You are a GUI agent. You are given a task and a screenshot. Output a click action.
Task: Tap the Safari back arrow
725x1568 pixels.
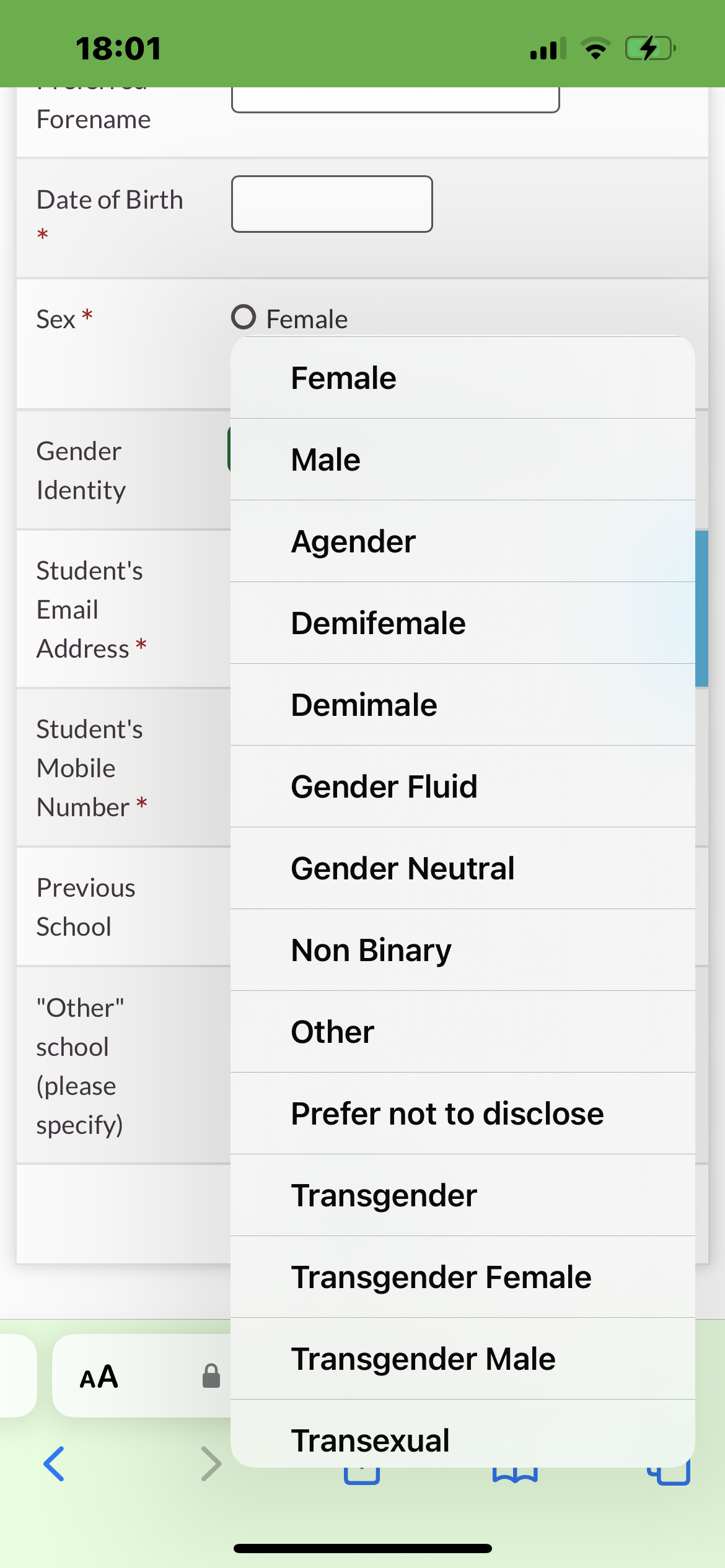point(54,1464)
